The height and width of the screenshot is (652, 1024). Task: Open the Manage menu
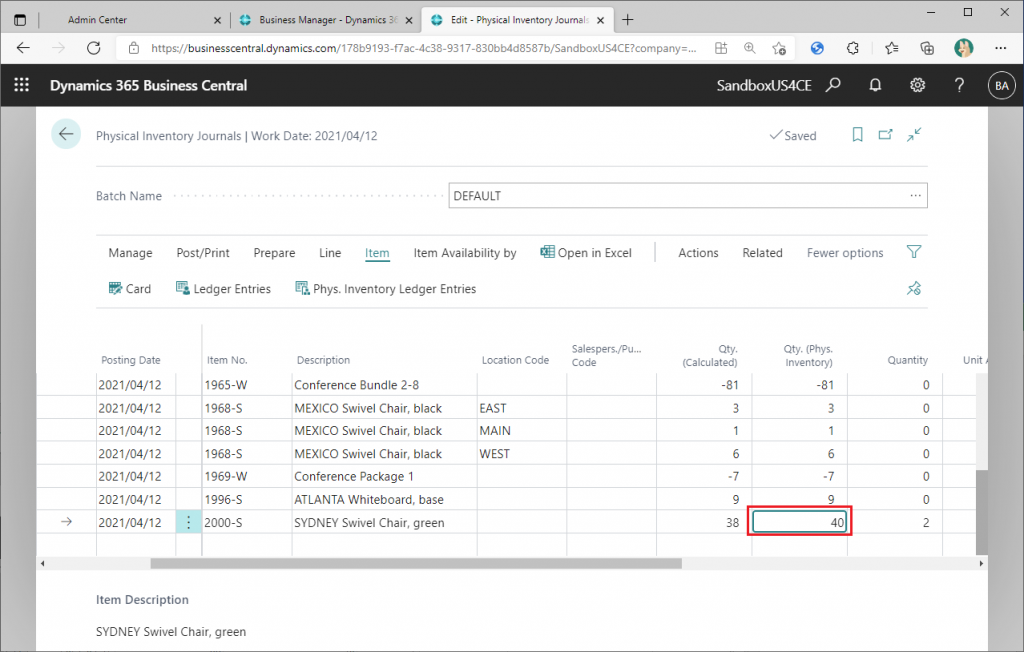click(131, 253)
